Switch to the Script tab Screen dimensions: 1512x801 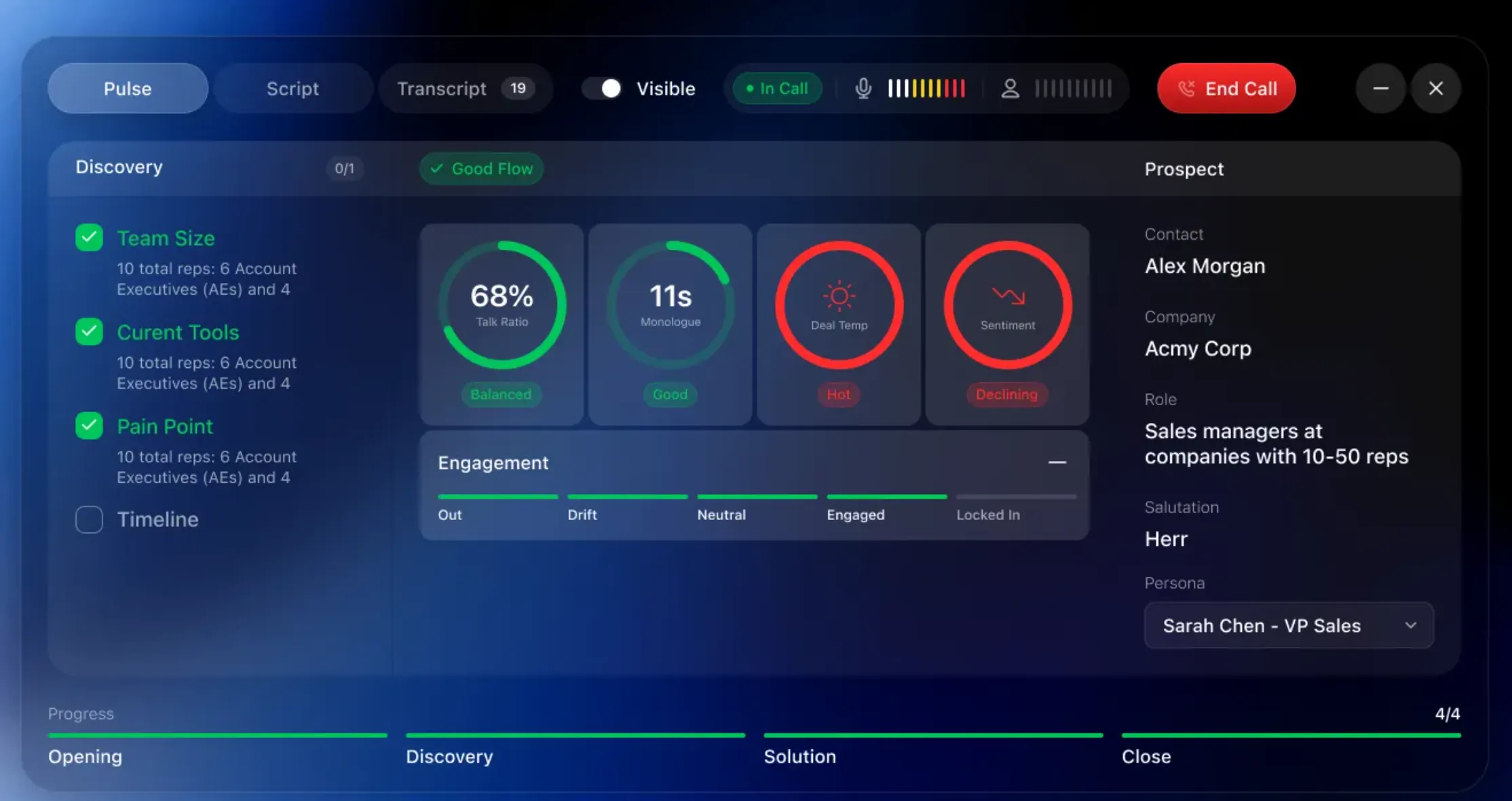pos(292,88)
